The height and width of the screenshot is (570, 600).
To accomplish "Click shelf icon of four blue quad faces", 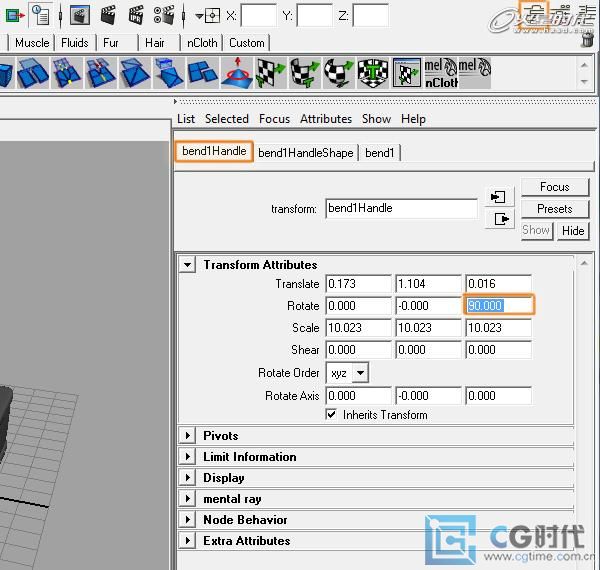I will [x=202, y=73].
